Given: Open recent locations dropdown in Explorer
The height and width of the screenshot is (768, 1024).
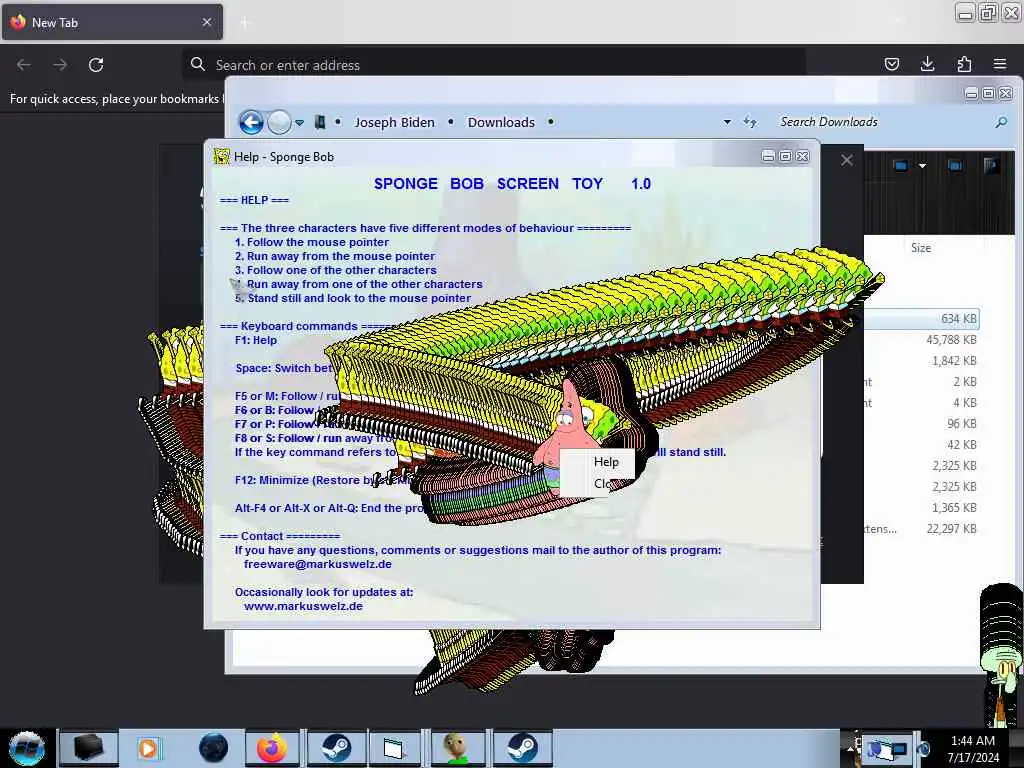Looking at the screenshot, I should coord(299,123).
